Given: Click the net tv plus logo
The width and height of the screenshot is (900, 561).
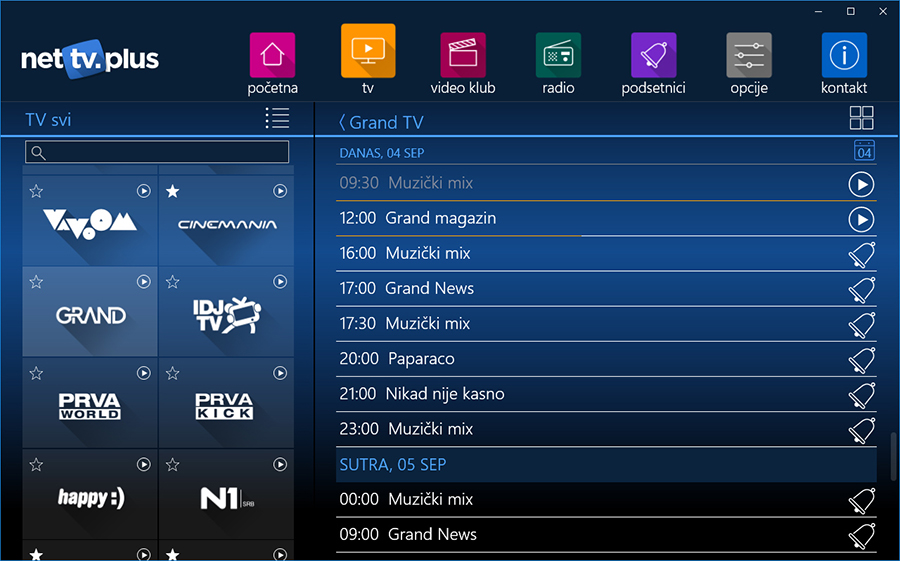Looking at the screenshot, I should [x=90, y=59].
